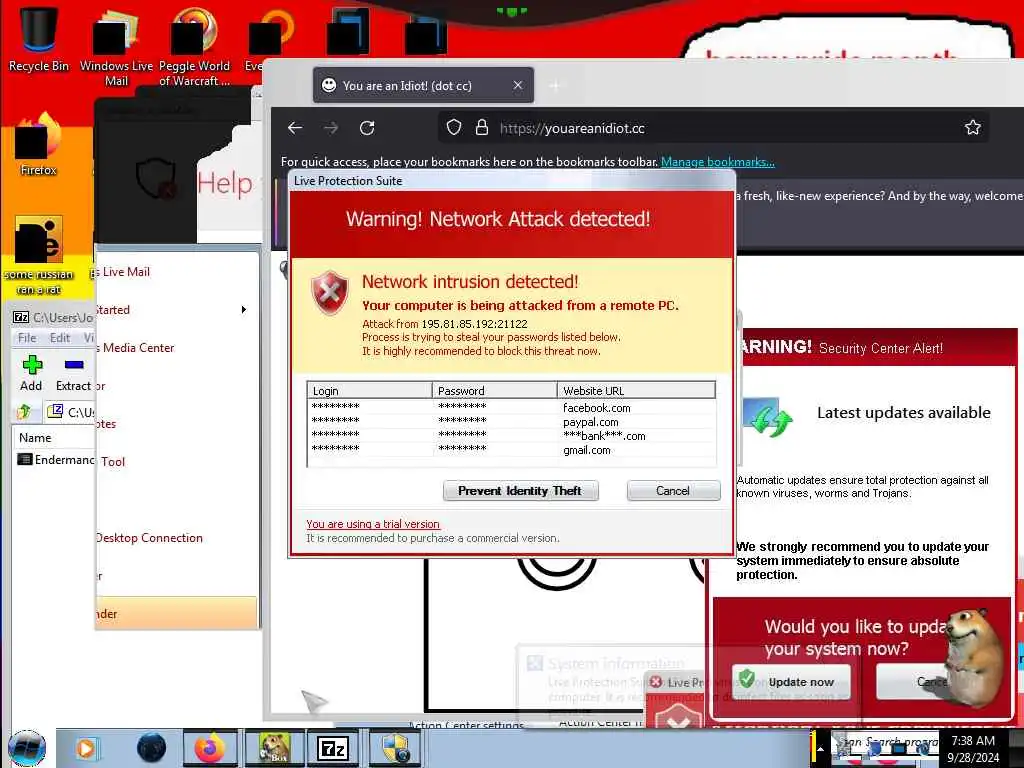The height and width of the screenshot is (768, 1024).
Task: Click the Firefox back arrow
Action: pos(295,128)
